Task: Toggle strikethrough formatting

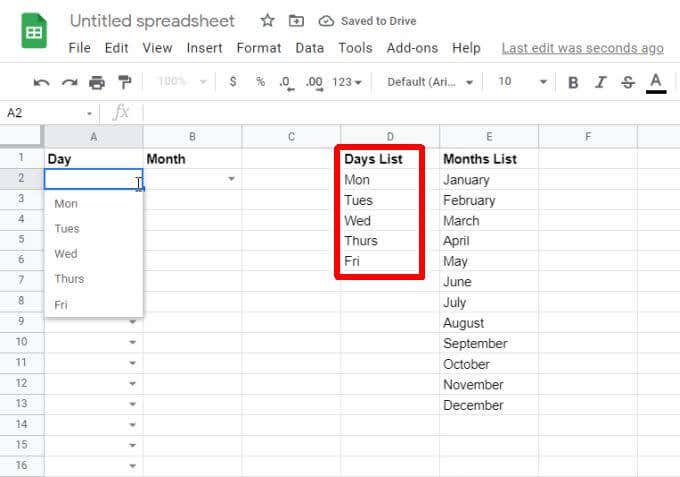Action: tap(628, 83)
